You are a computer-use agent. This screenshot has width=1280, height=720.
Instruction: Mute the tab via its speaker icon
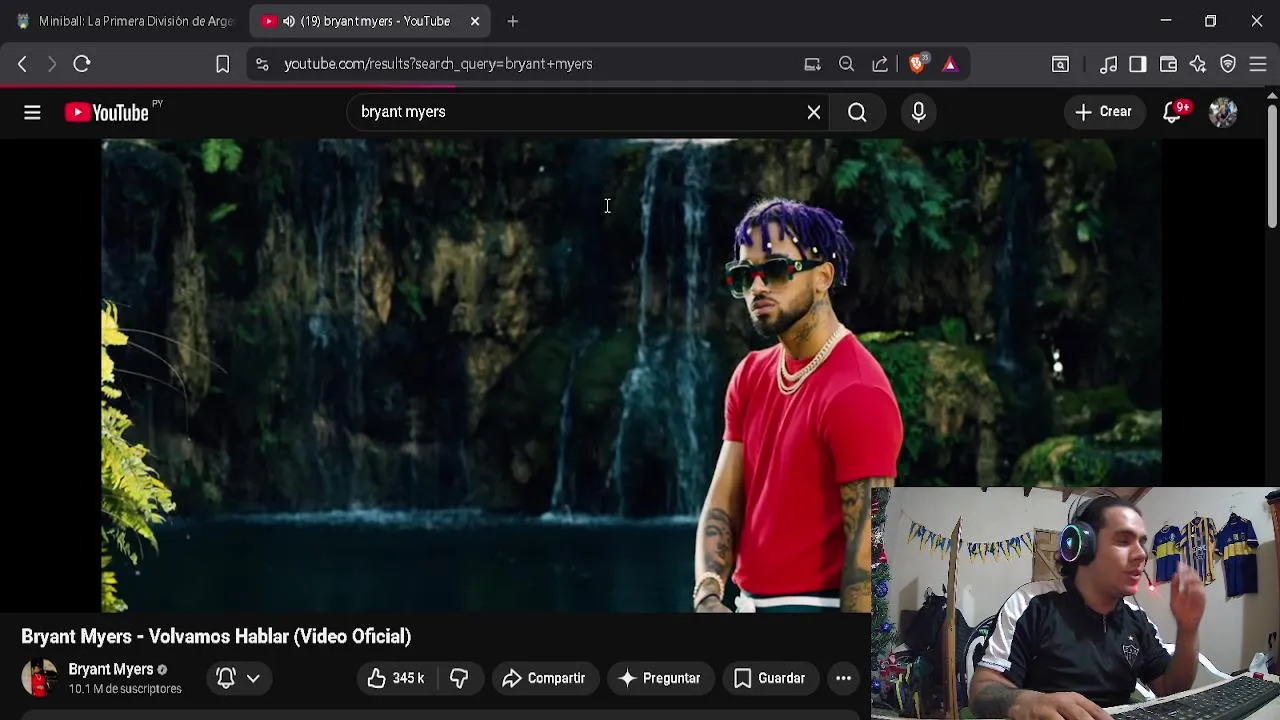click(x=289, y=21)
